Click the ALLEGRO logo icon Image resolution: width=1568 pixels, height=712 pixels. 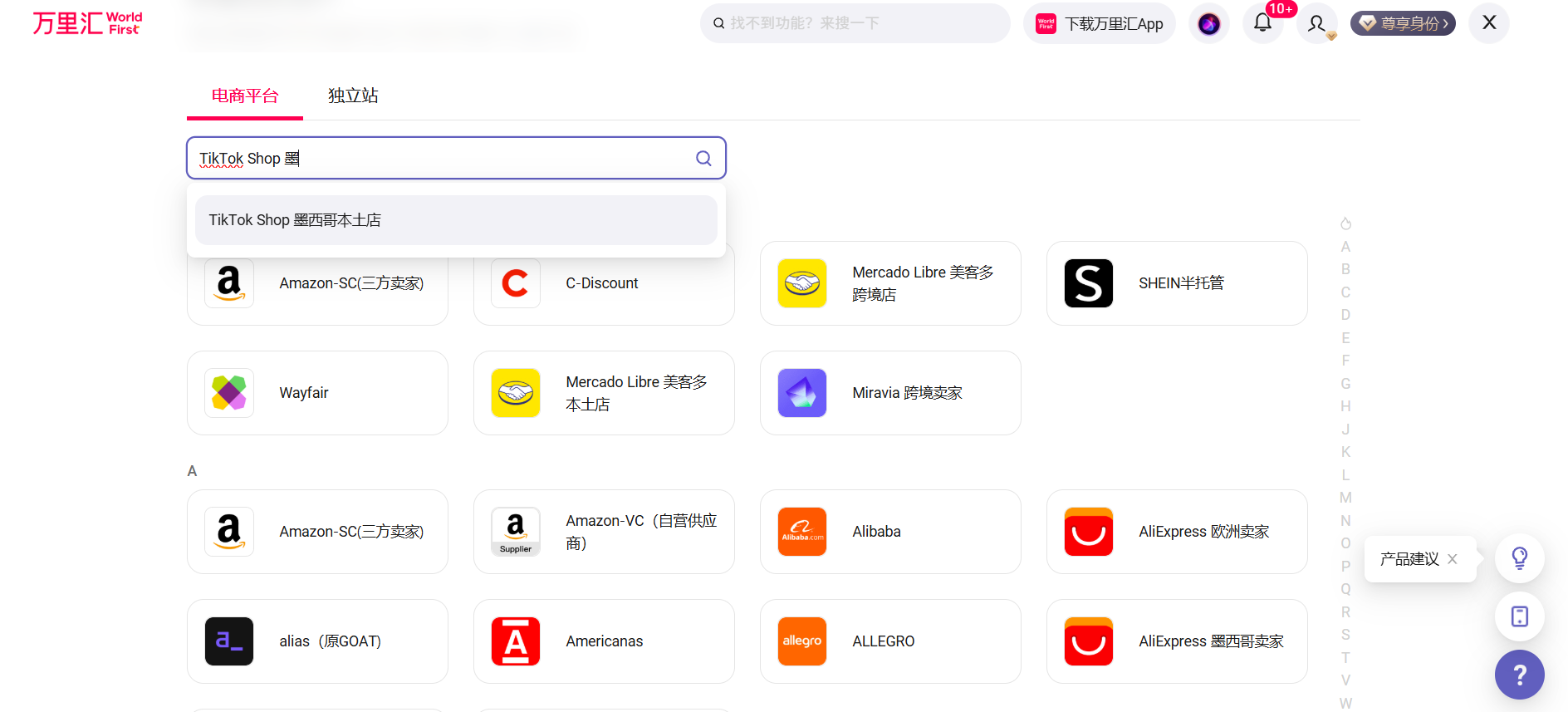pos(802,641)
